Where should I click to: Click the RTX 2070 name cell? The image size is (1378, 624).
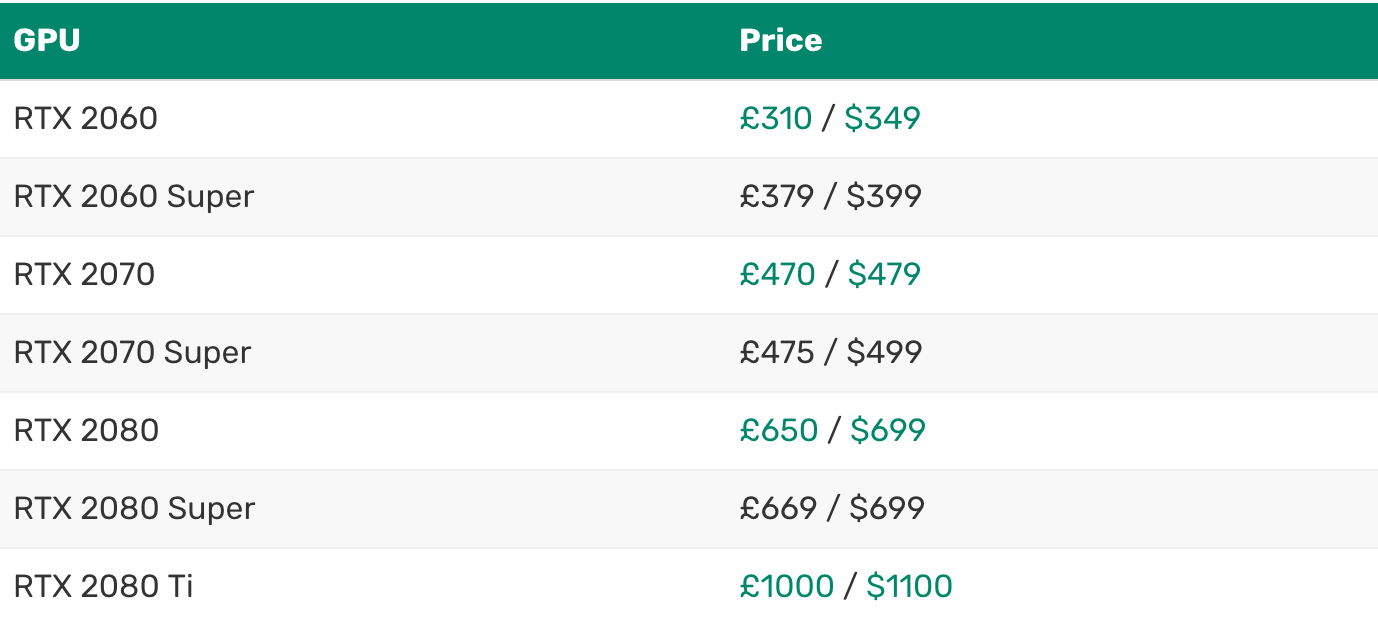(85, 275)
